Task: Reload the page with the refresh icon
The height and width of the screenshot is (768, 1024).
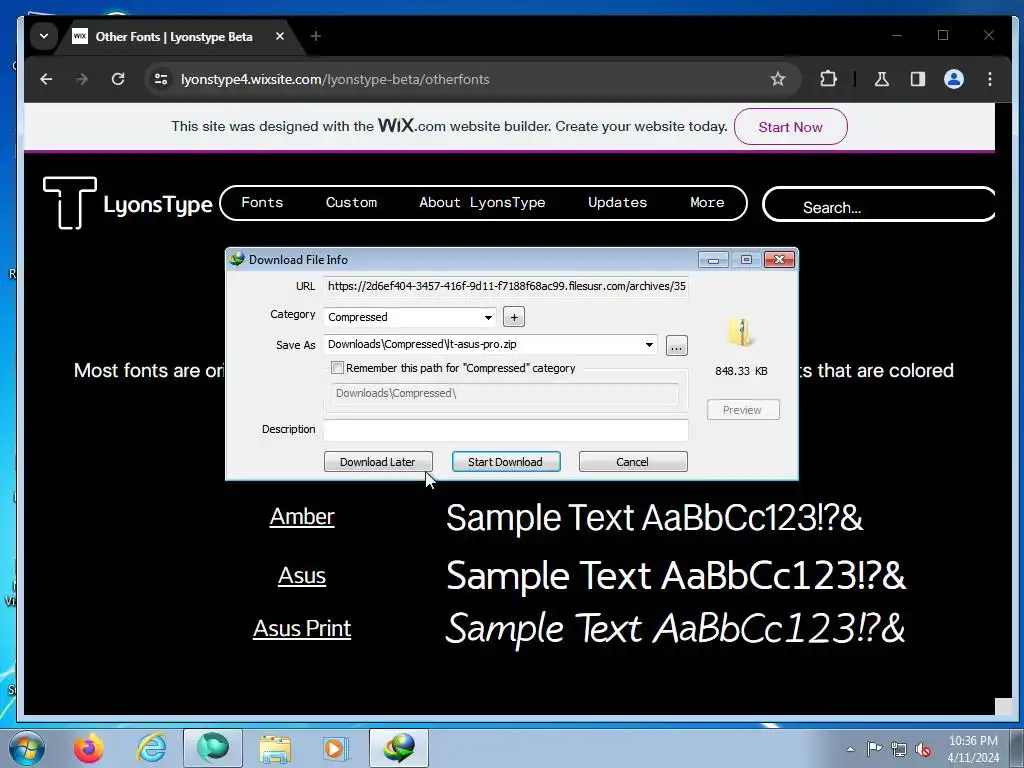Action: 118,79
